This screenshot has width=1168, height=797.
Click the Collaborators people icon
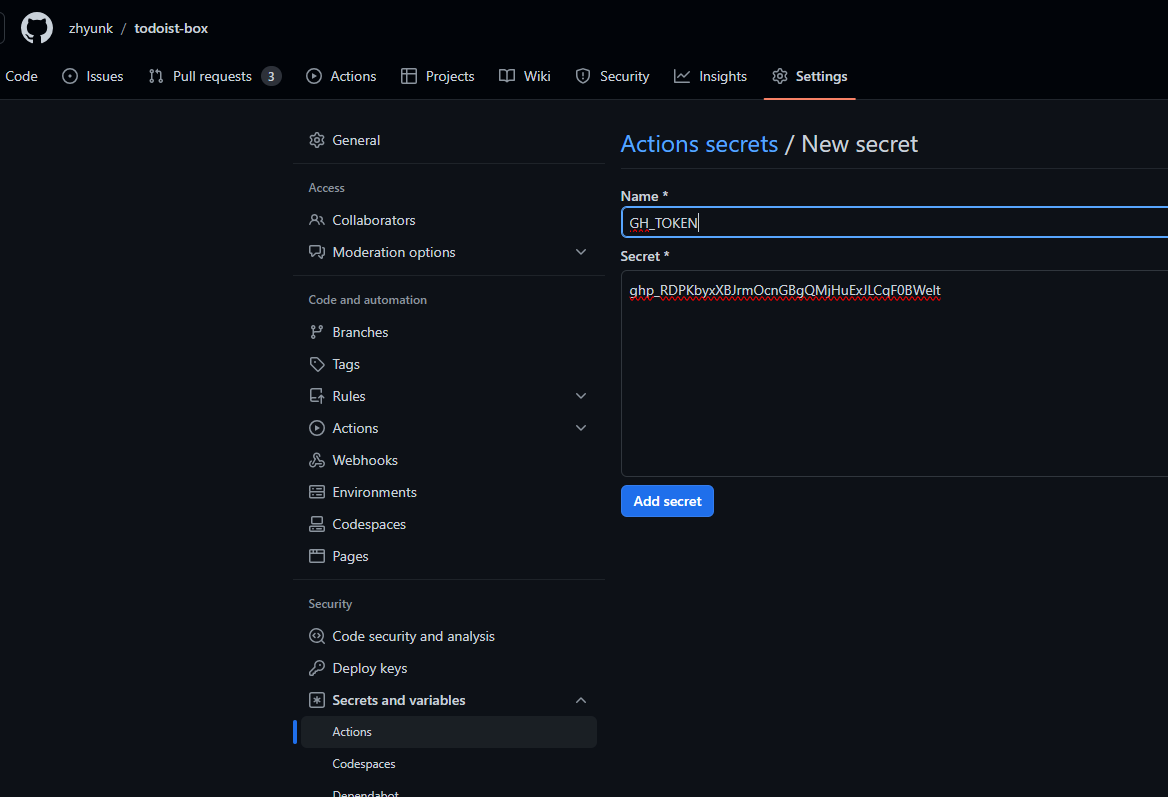pos(317,220)
